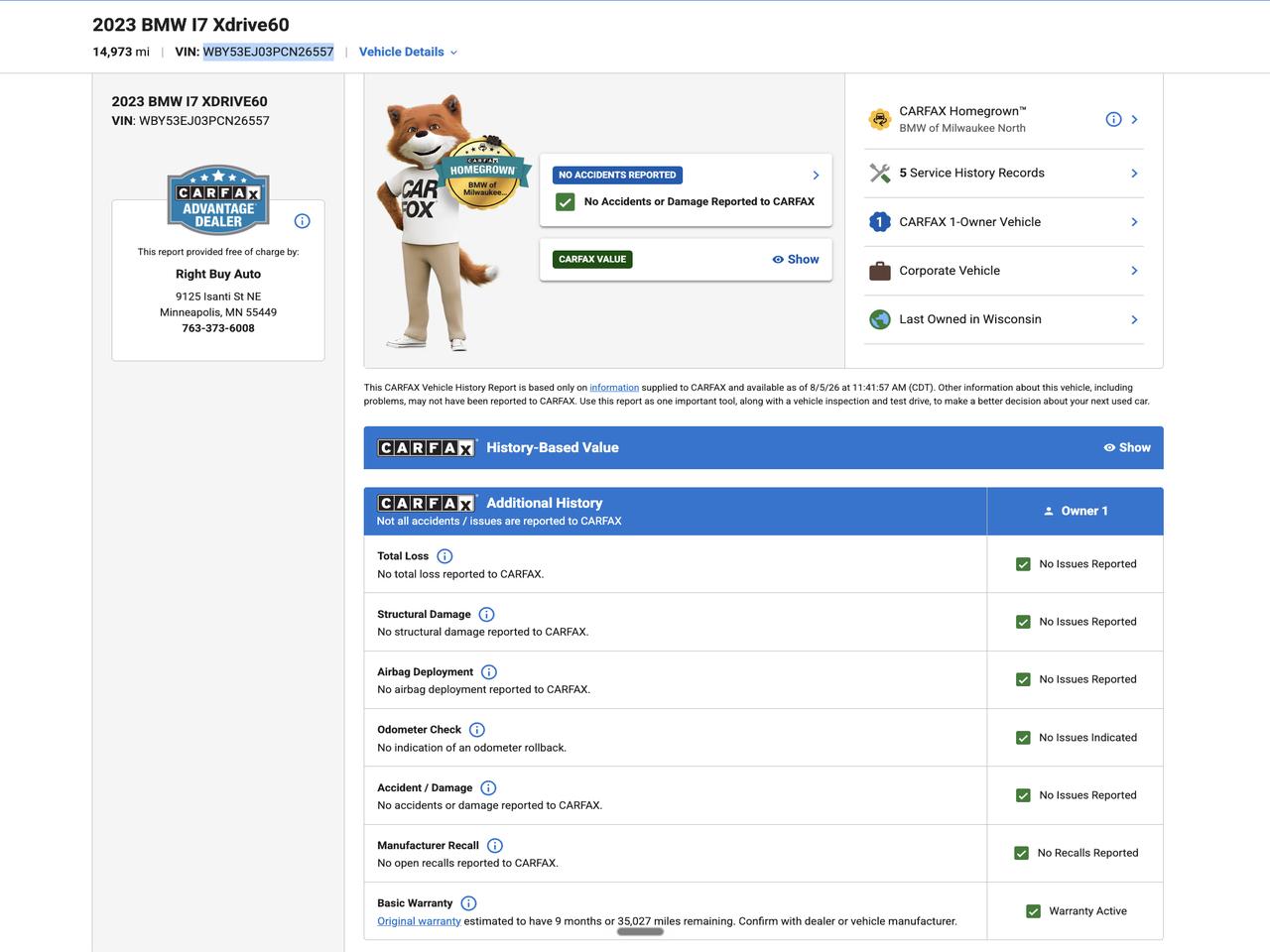Click the Total Loss info icon

[444, 556]
